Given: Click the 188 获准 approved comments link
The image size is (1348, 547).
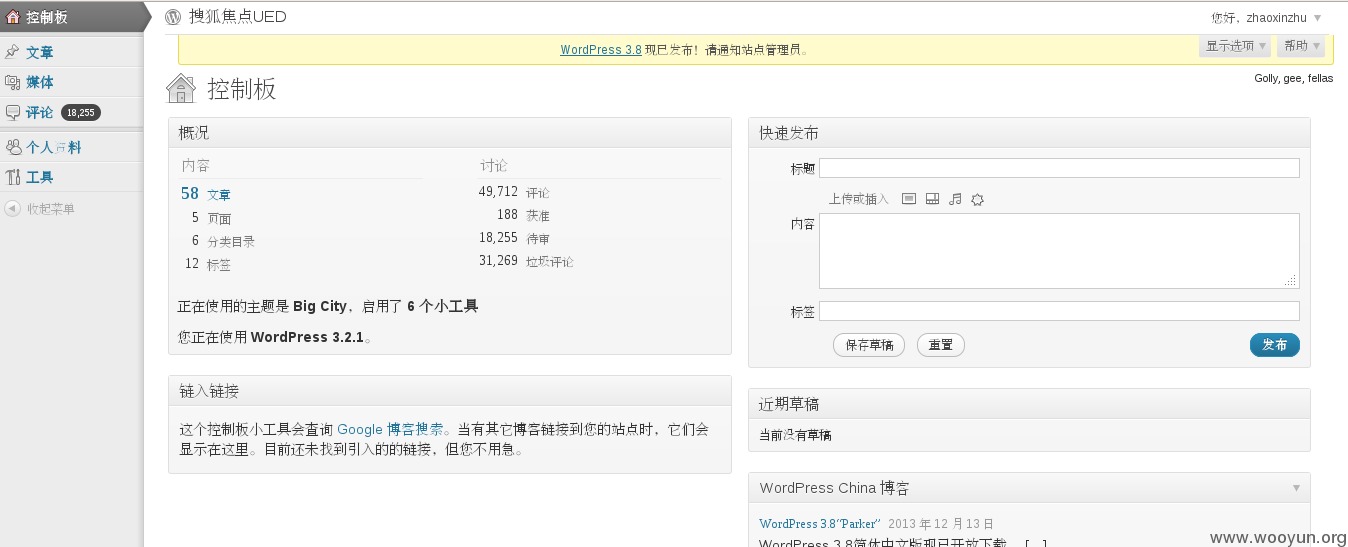Looking at the screenshot, I should pos(523,215).
